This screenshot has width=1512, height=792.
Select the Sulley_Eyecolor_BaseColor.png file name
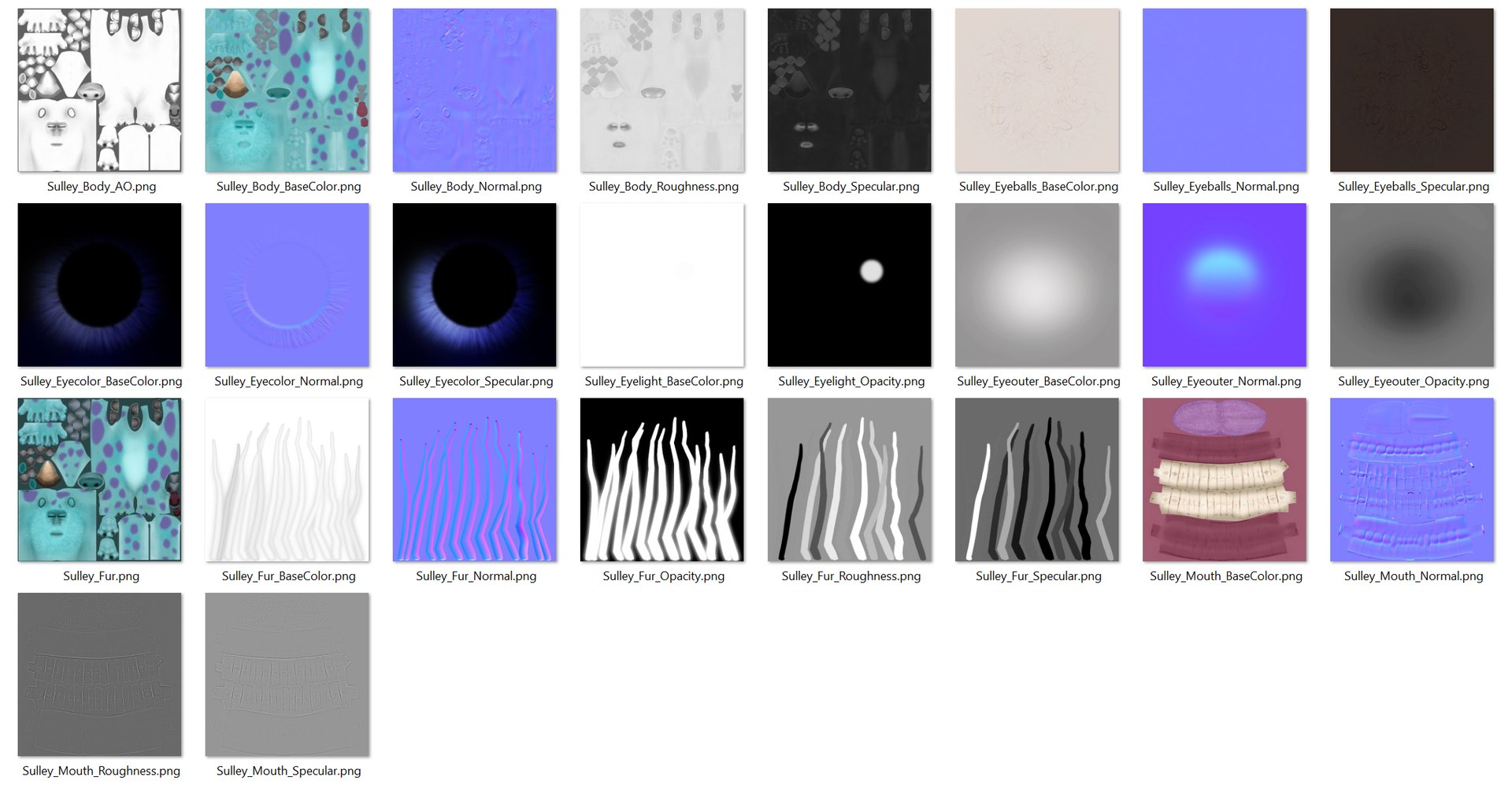click(102, 381)
